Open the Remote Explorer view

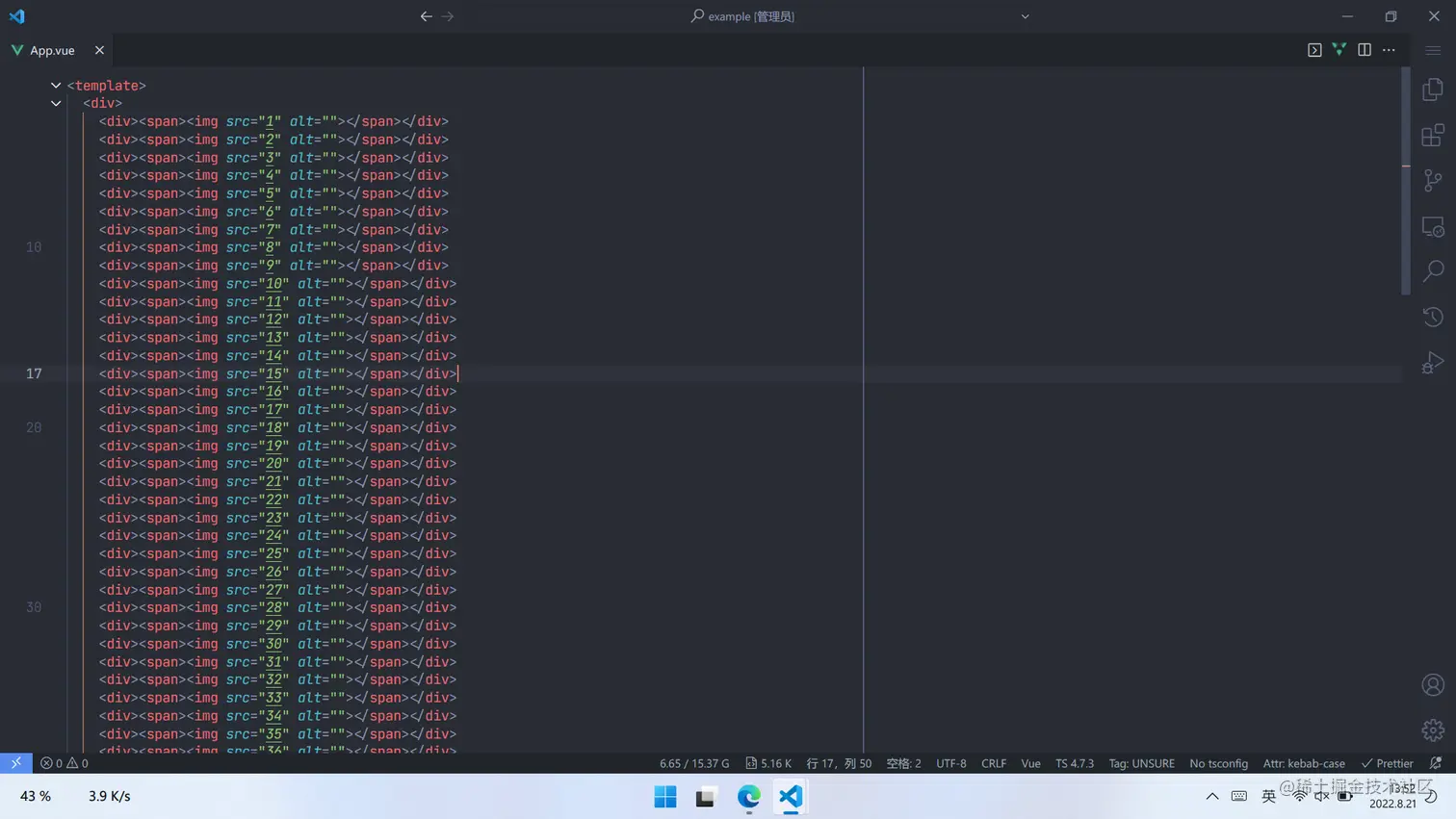(1433, 226)
